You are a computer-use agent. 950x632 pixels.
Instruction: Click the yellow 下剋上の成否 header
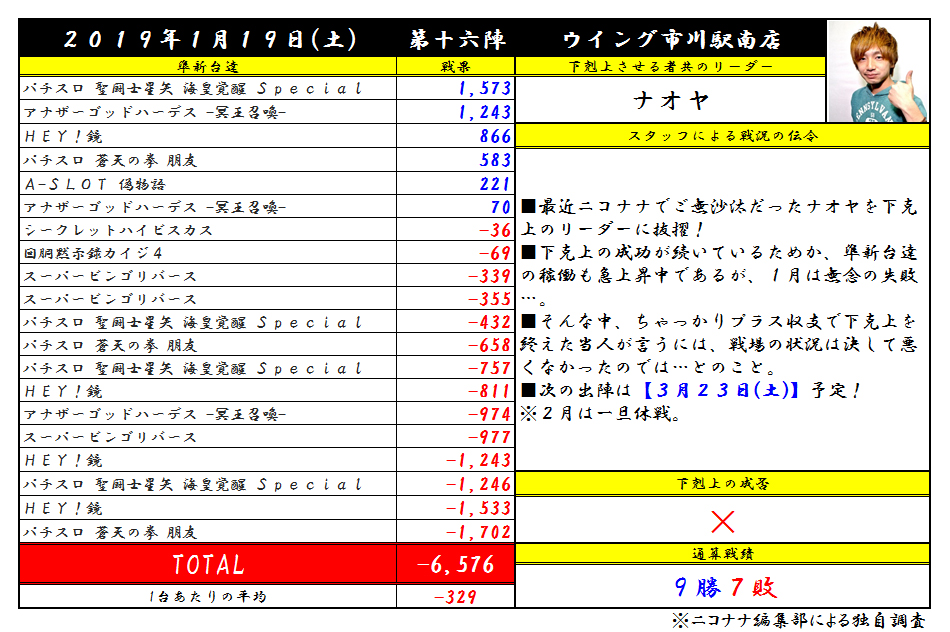[722, 484]
